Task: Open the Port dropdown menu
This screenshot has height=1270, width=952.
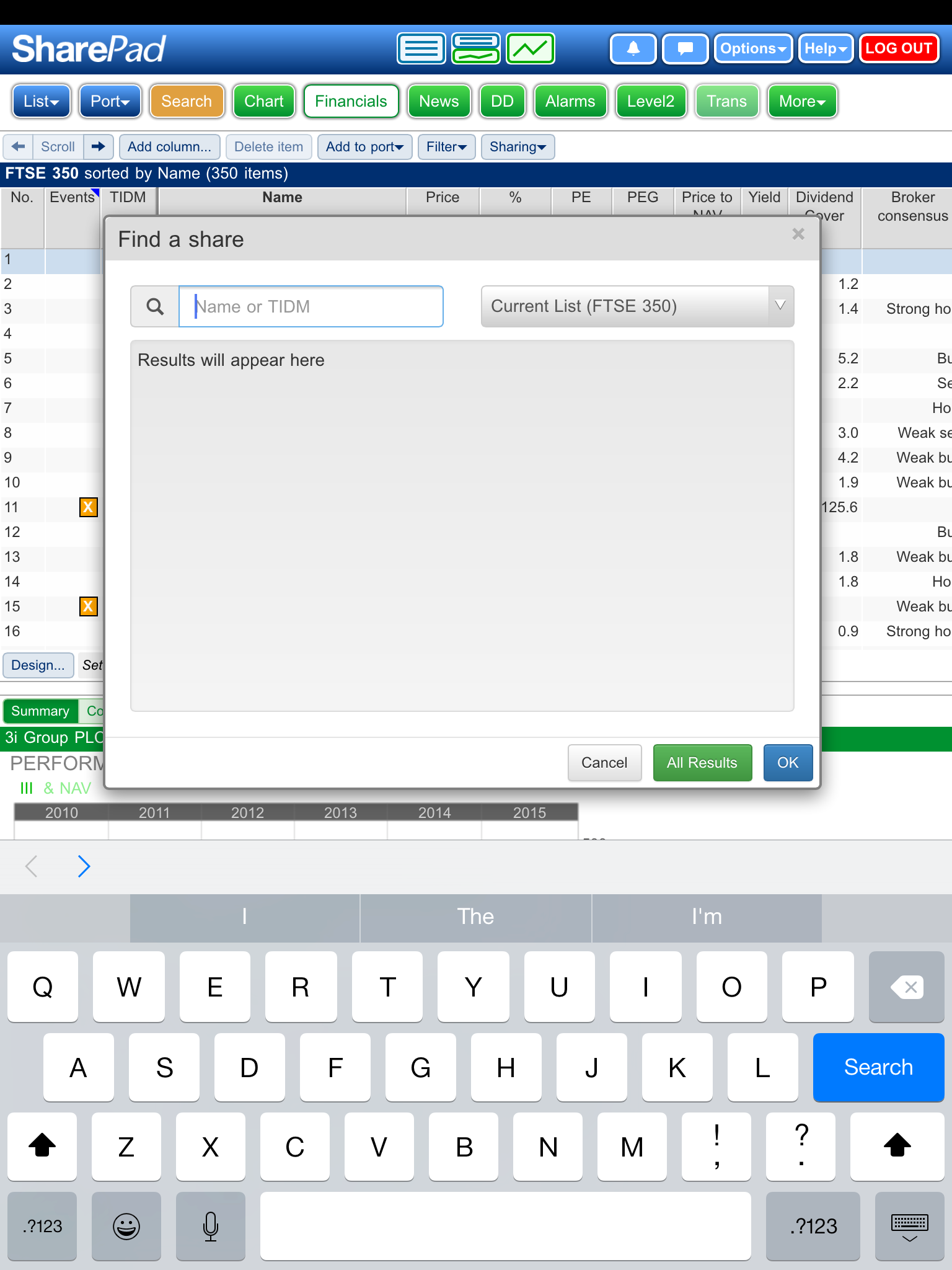Action: [x=110, y=101]
